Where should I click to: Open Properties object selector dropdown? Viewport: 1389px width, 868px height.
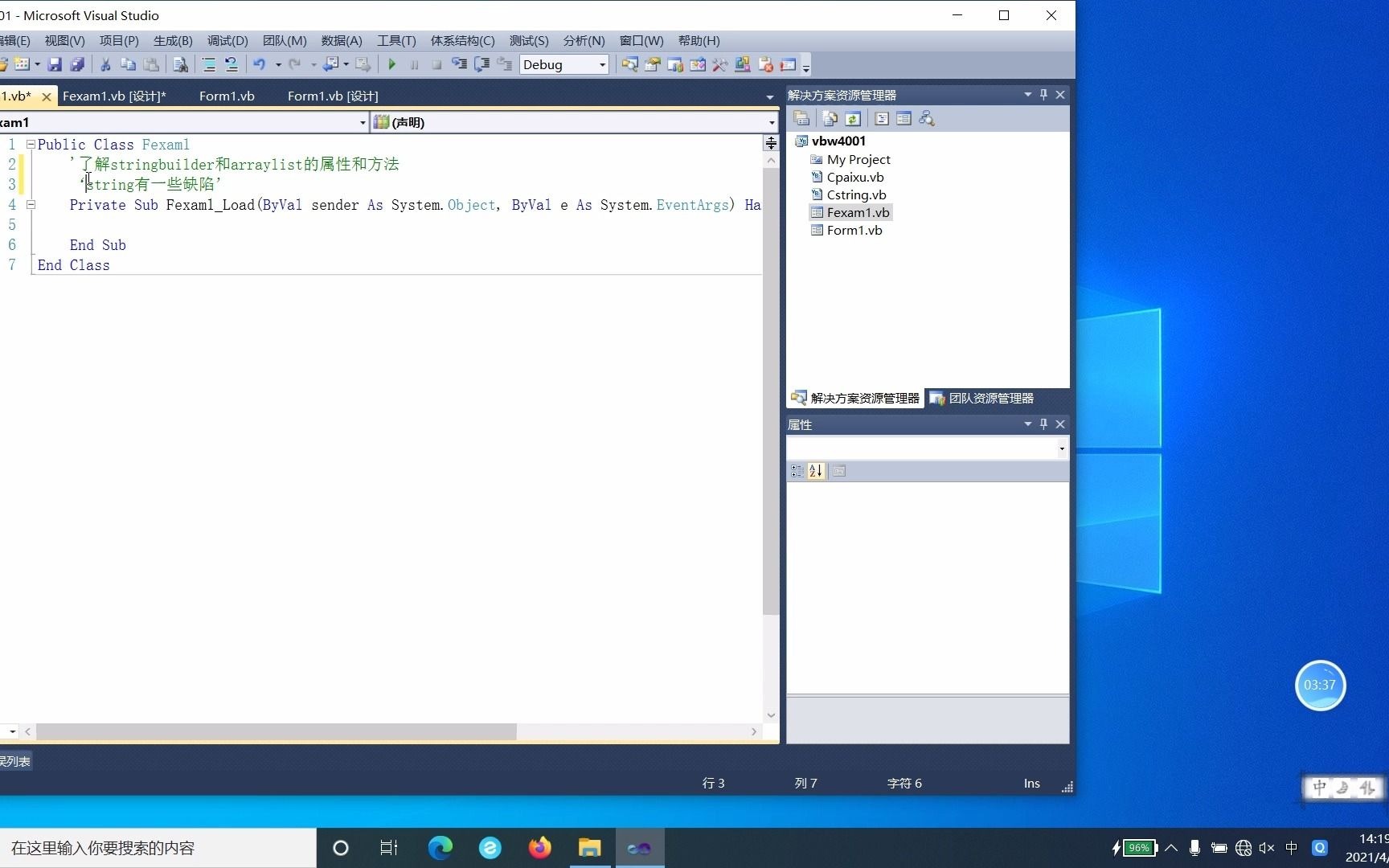(1062, 448)
